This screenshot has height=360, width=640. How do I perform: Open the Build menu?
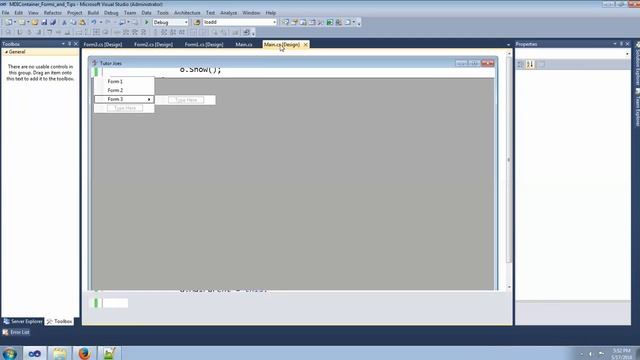point(93,13)
